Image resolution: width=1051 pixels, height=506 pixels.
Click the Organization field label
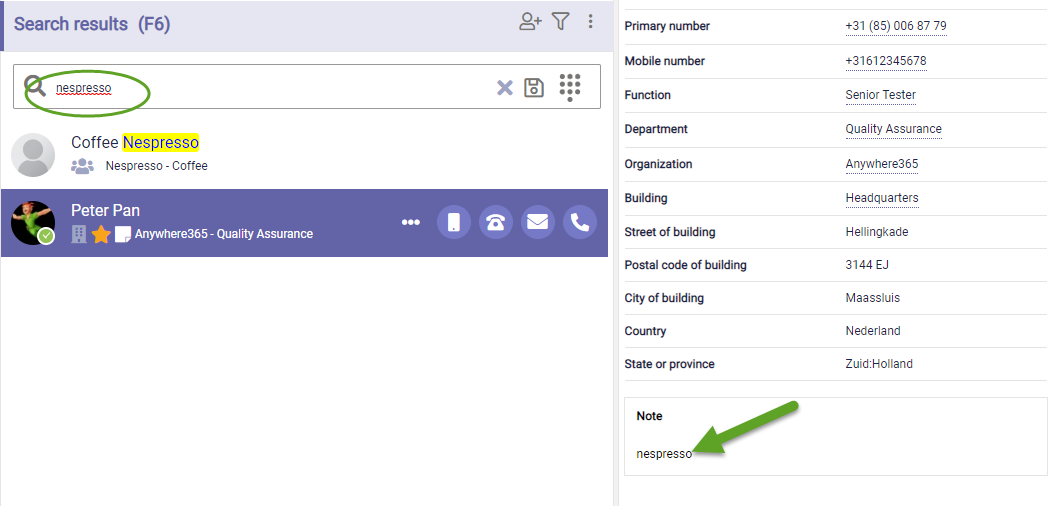pyautogui.click(x=658, y=164)
